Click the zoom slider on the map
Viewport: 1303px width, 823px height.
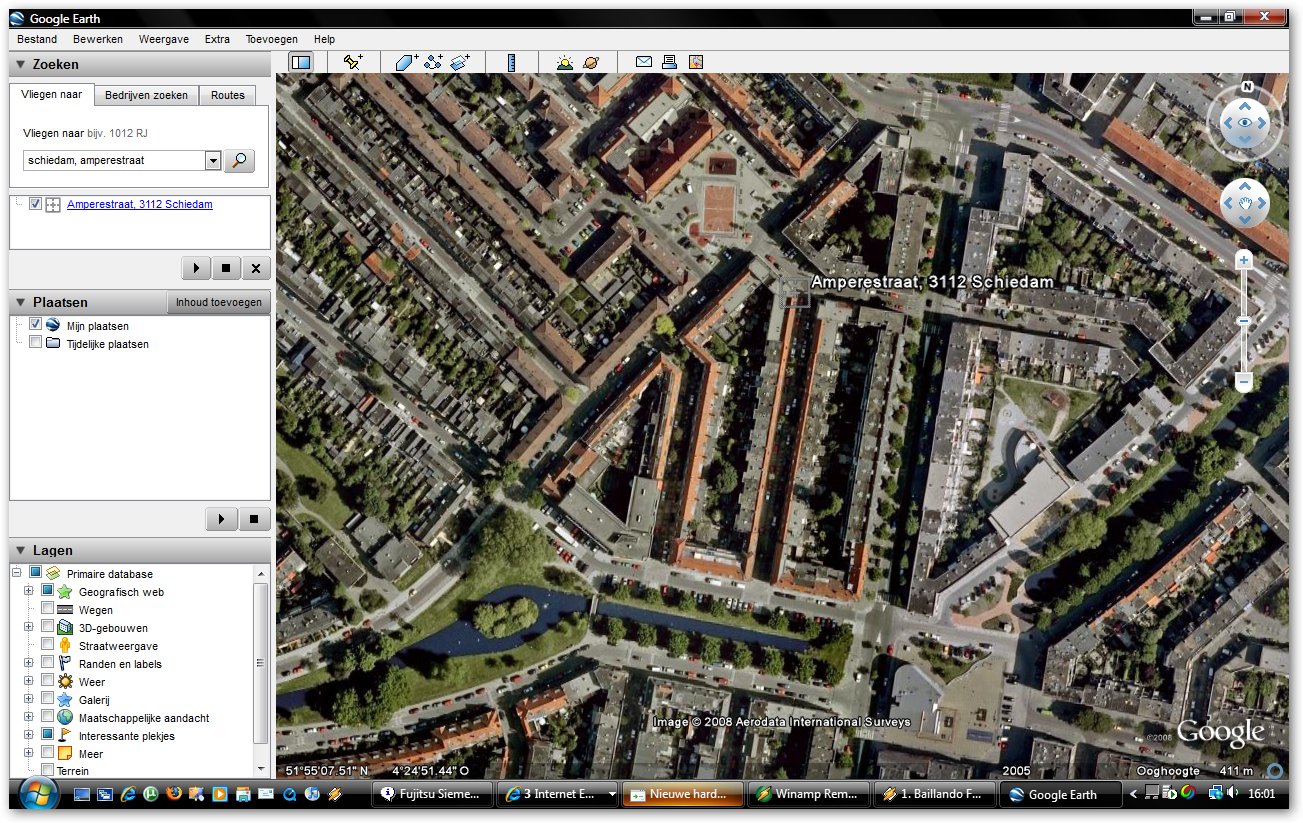[1244, 321]
